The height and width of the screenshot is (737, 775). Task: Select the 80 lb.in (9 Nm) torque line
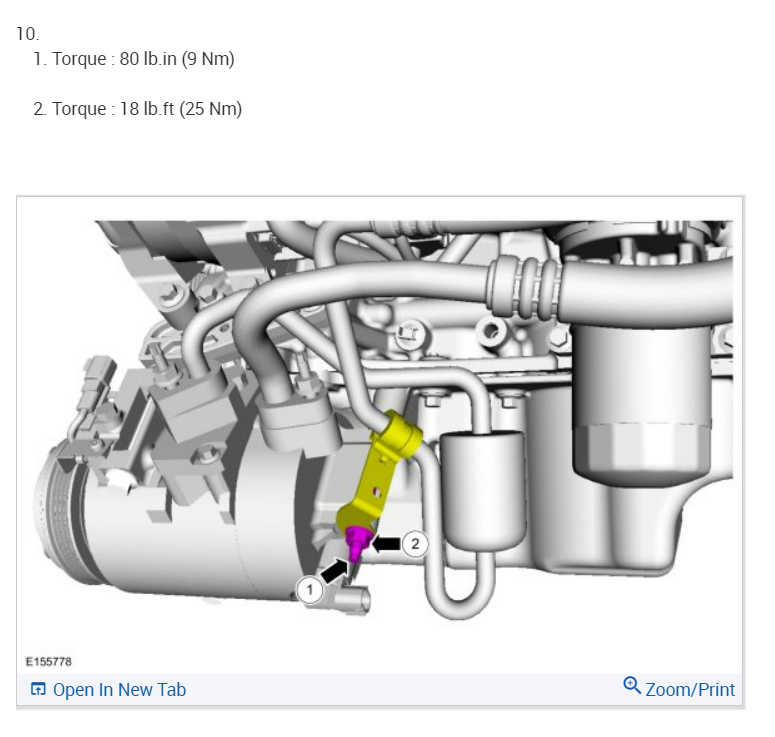pos(134,59)
